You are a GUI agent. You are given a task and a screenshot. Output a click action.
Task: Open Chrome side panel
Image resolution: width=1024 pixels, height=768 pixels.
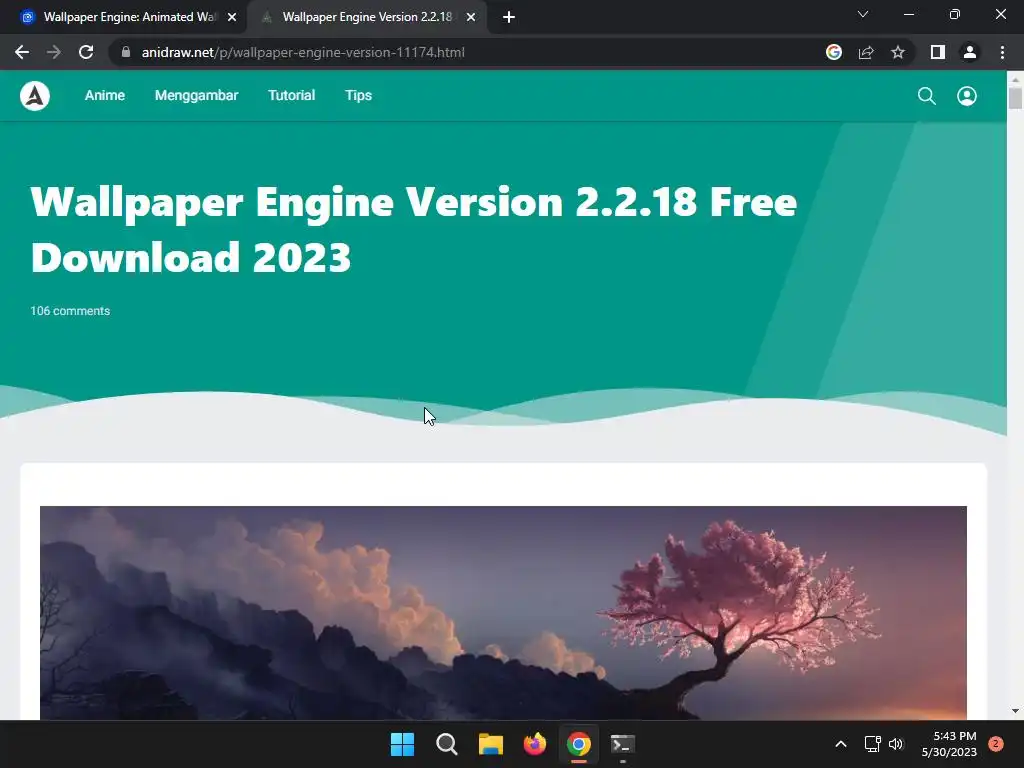[937, 52]
